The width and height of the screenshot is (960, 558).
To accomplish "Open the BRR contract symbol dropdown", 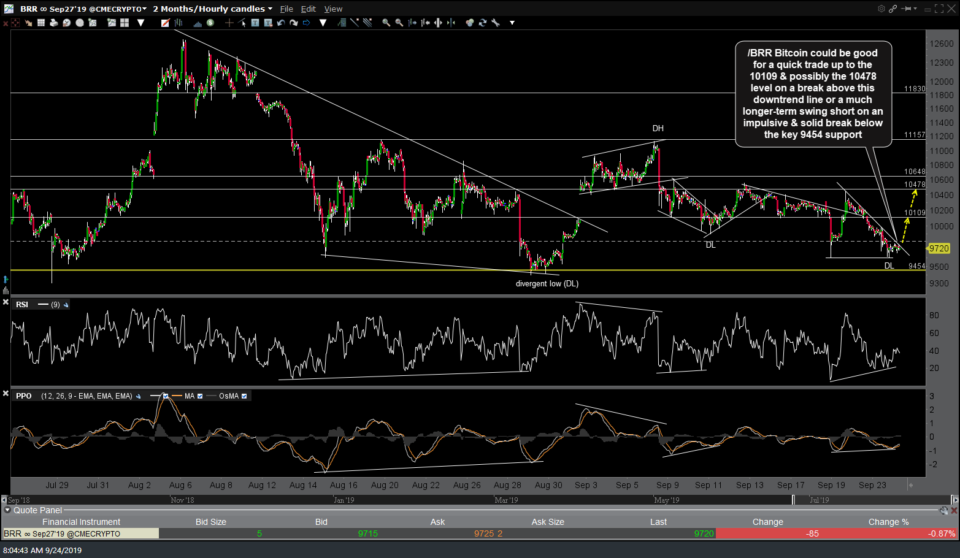I will (147, 8).
